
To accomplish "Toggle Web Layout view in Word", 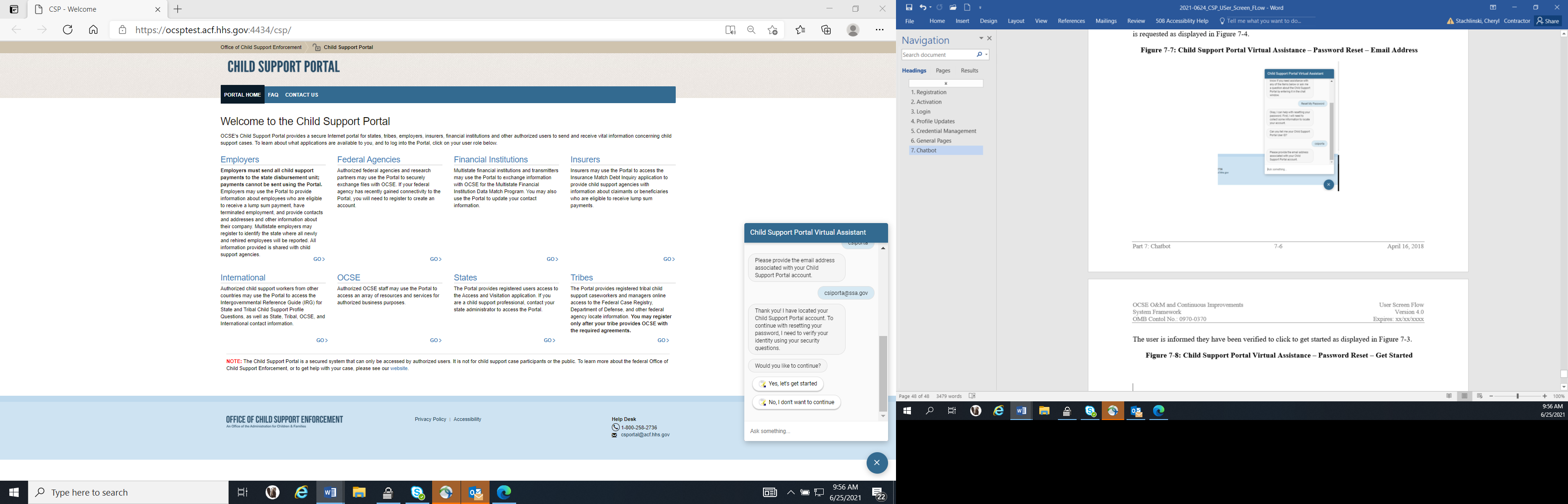I will (1480, 396).
